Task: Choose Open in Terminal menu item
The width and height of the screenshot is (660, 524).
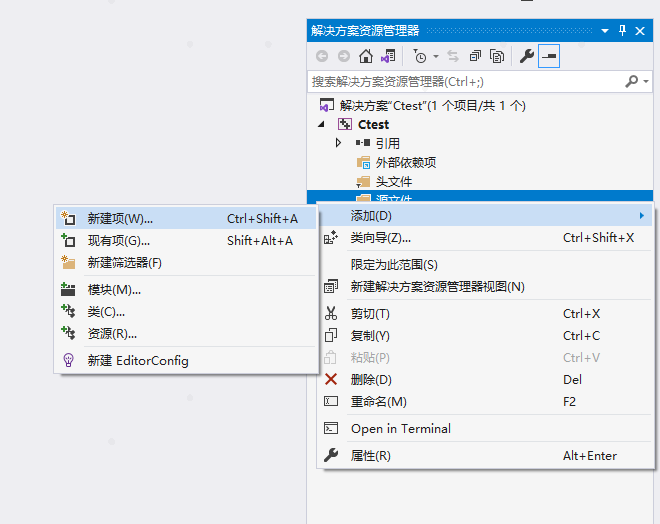Action: coord(485,428)
